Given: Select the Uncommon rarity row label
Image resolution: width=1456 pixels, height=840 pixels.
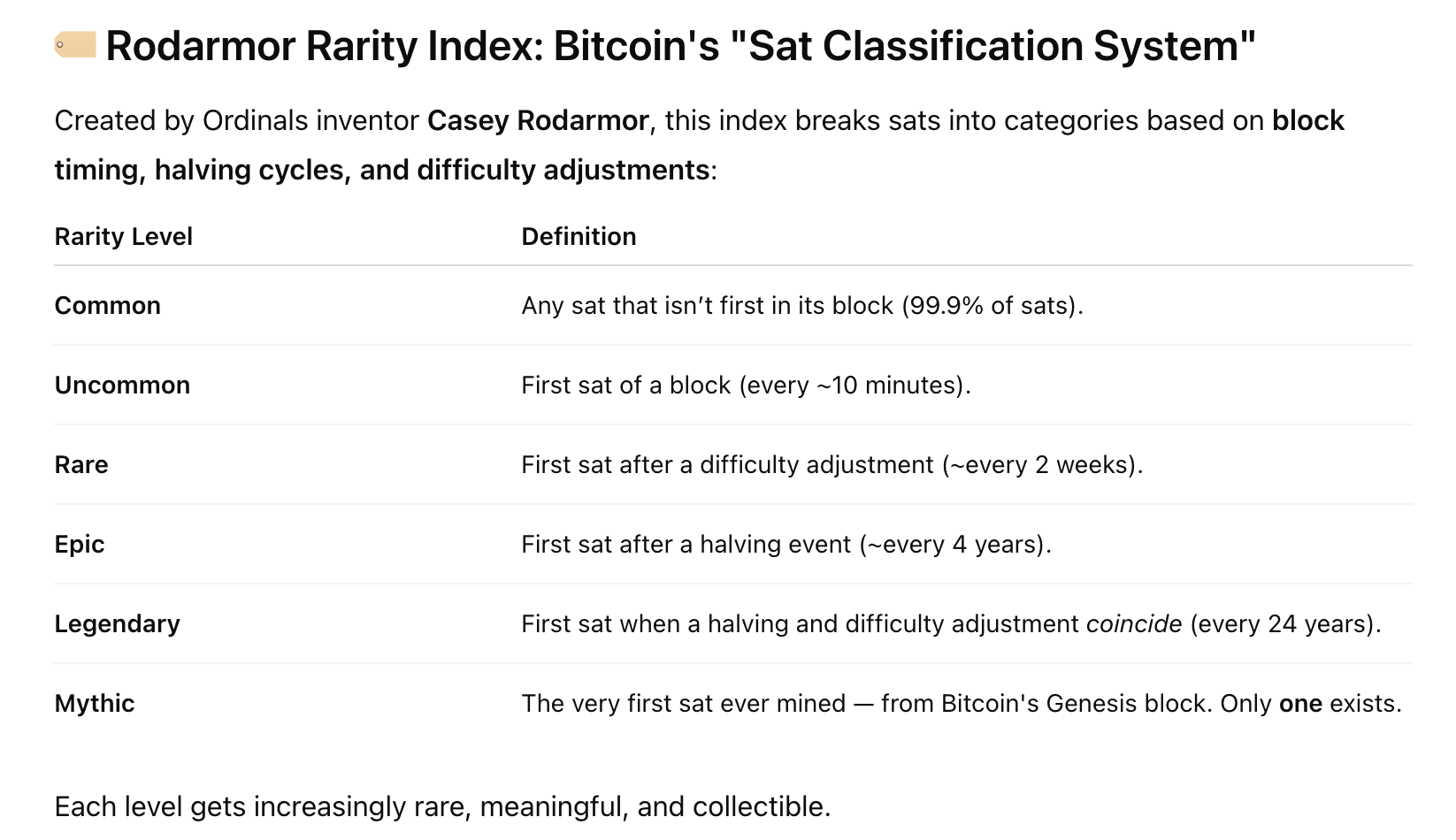Looking at the screenshot, I should coord(122,385).
